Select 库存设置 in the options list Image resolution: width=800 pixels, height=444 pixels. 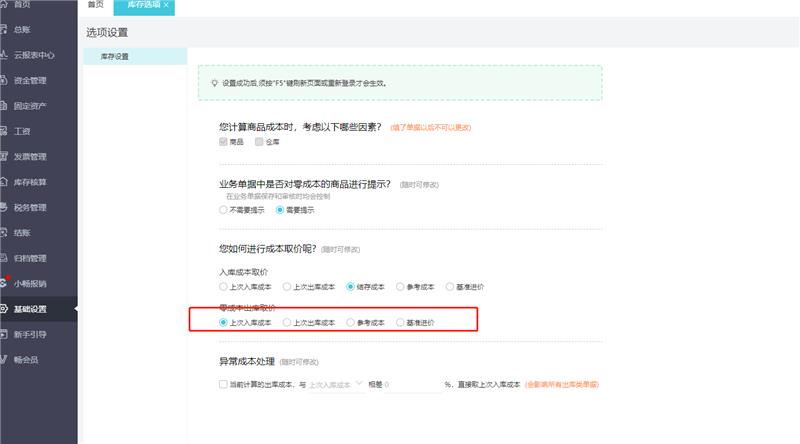click(115, 57)
